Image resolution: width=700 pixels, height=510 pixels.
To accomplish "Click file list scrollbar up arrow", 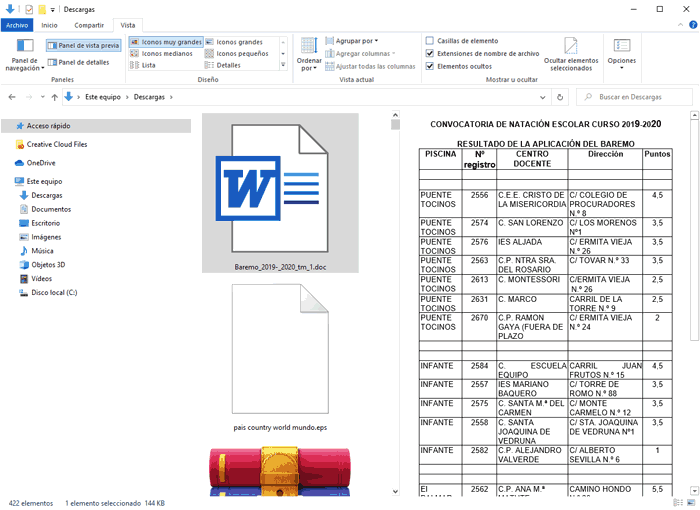I will [395, 114].
